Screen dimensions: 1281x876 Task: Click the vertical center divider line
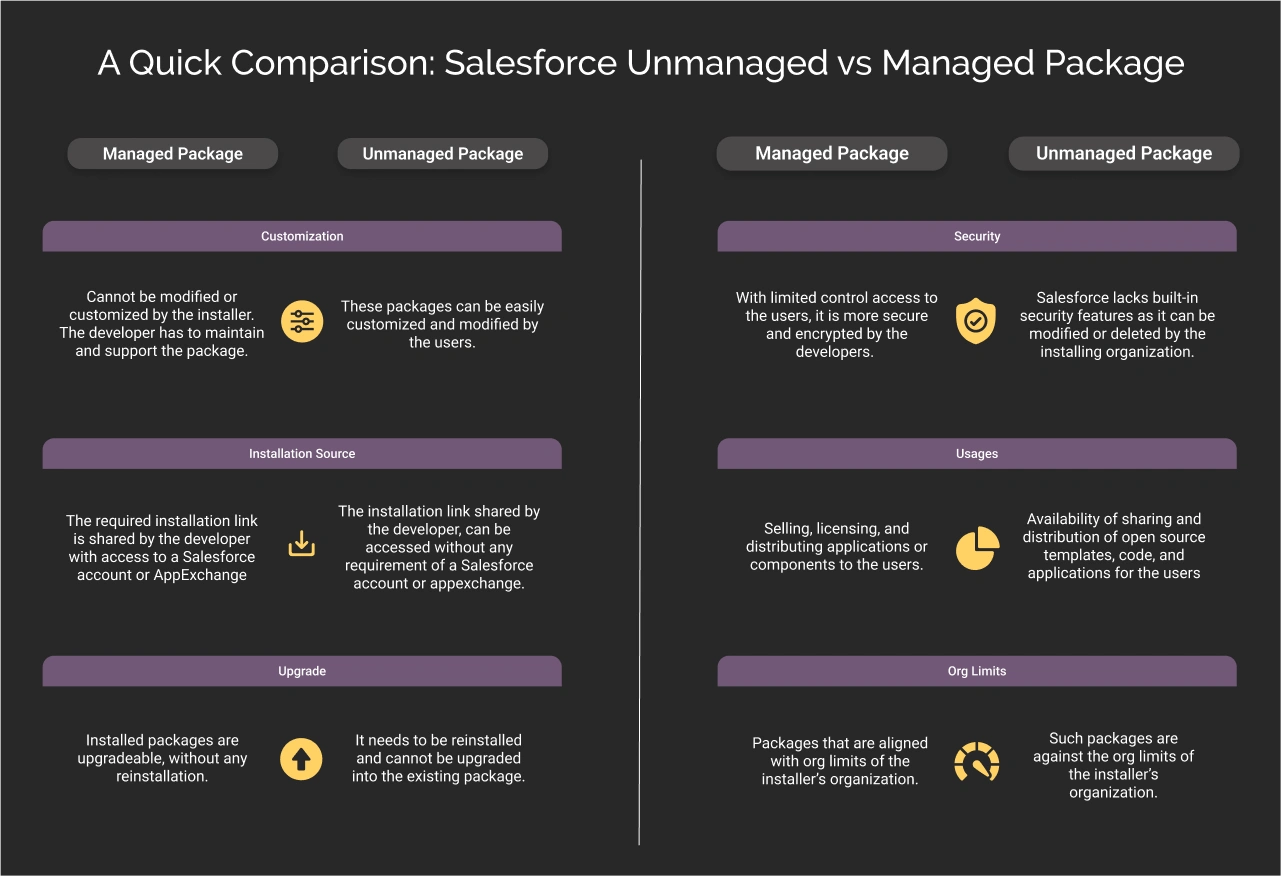(x=640, y=500)
